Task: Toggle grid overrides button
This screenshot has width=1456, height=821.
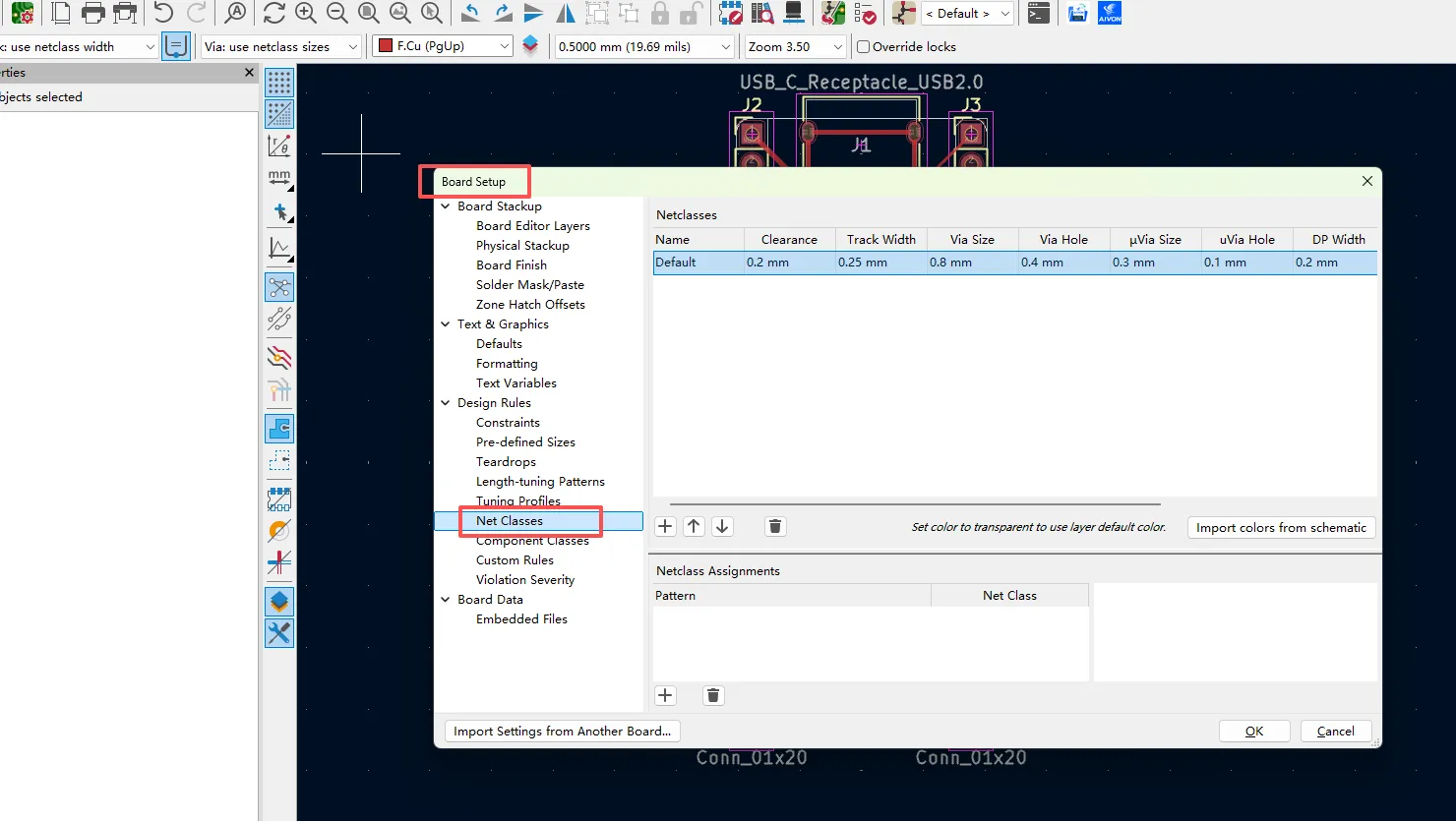Action: [279, 114]
